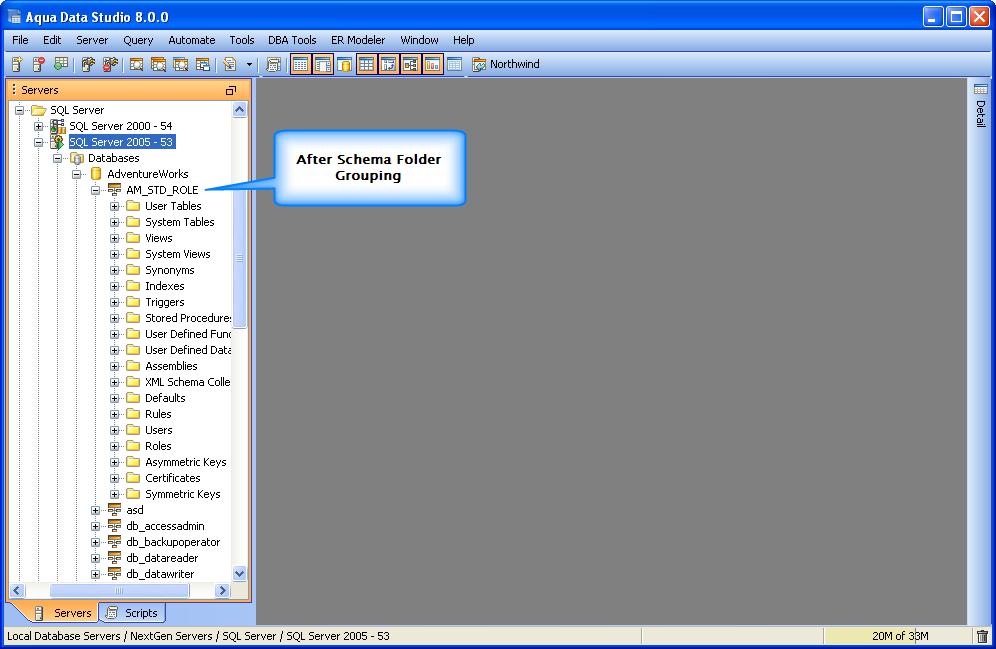Open the Tools menu
This screenshot has width=996, height=649.
[x=242, y=40]
